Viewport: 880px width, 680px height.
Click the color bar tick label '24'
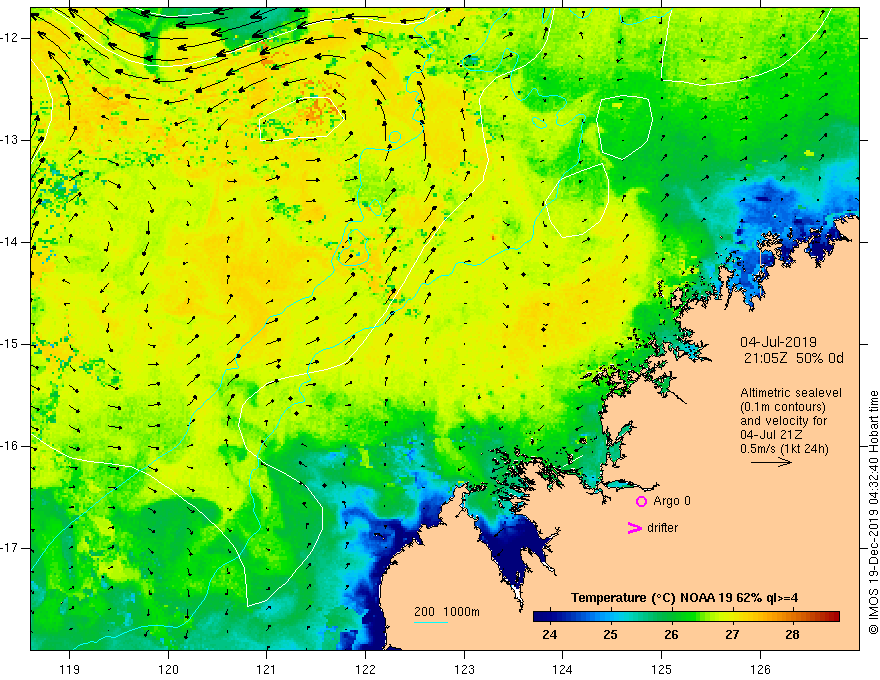click(550, 635)
